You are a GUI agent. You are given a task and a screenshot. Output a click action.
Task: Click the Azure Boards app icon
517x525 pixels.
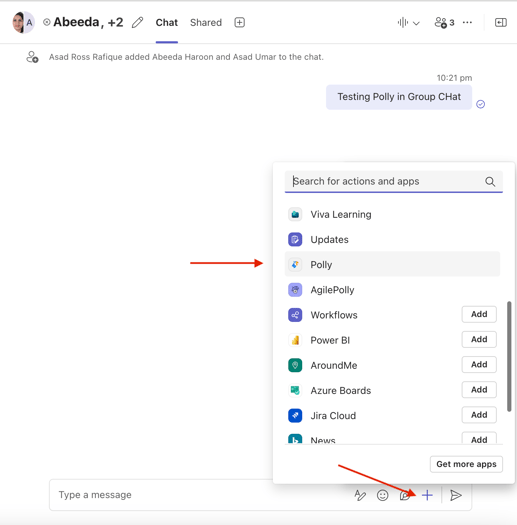point(295,390)
